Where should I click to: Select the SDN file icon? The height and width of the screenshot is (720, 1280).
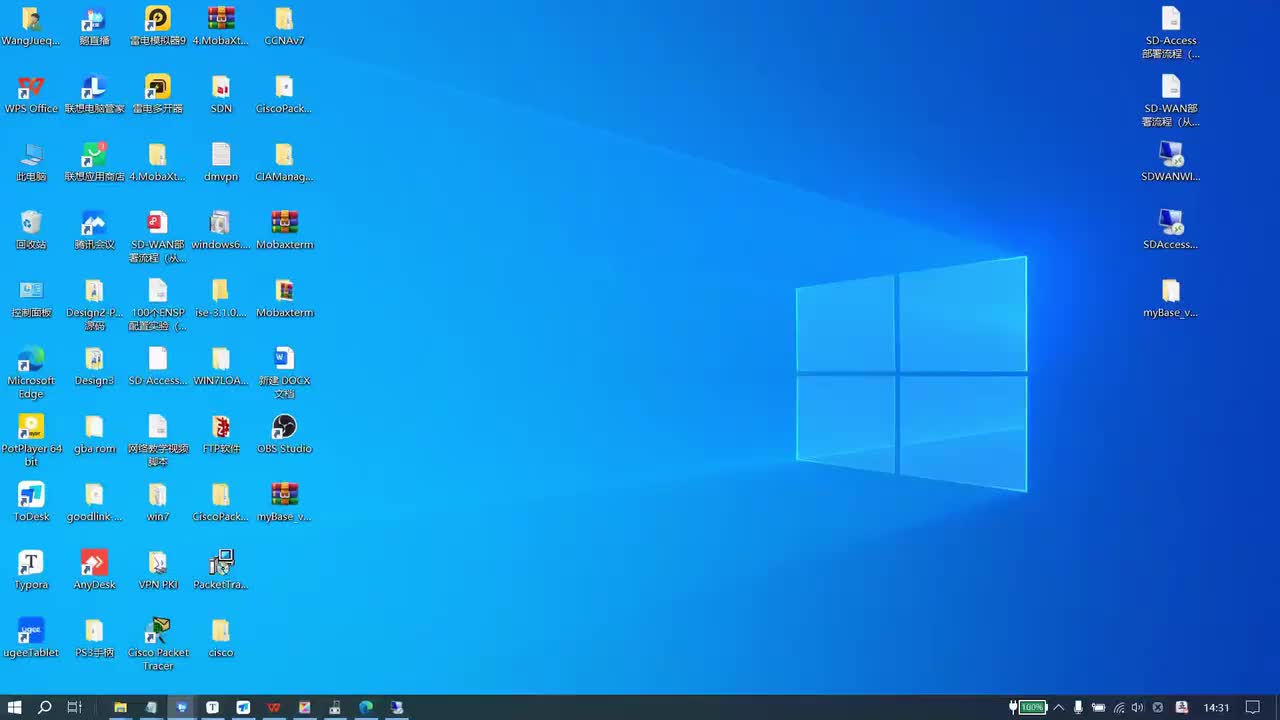221,94
